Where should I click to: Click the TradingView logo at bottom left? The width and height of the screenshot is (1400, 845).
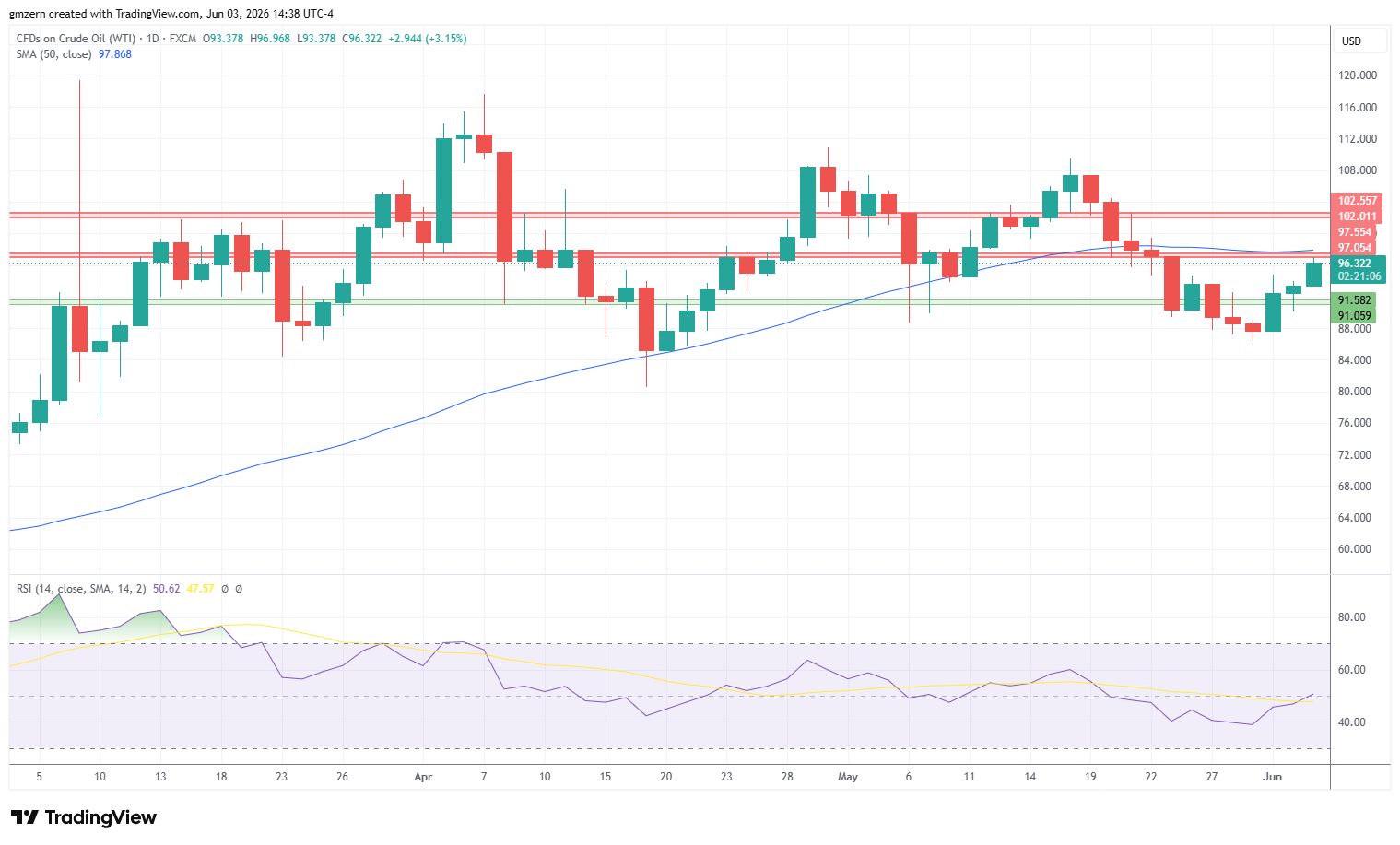[x=84, y=817]
